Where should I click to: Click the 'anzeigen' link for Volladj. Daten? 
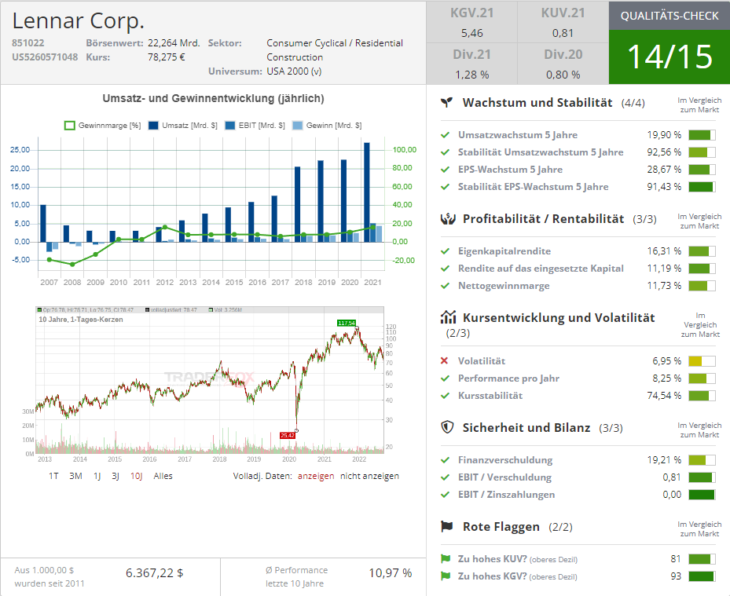[x=317, y=476]
